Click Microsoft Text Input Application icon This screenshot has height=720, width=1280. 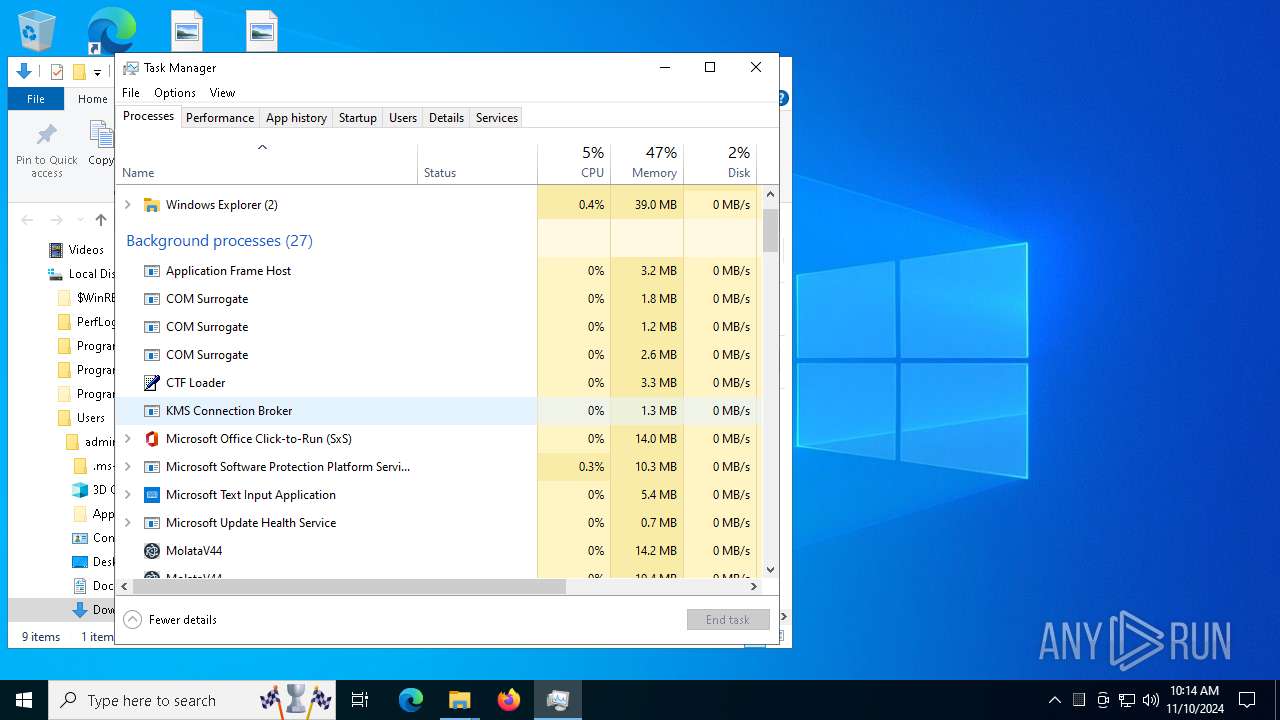point(152,495)
